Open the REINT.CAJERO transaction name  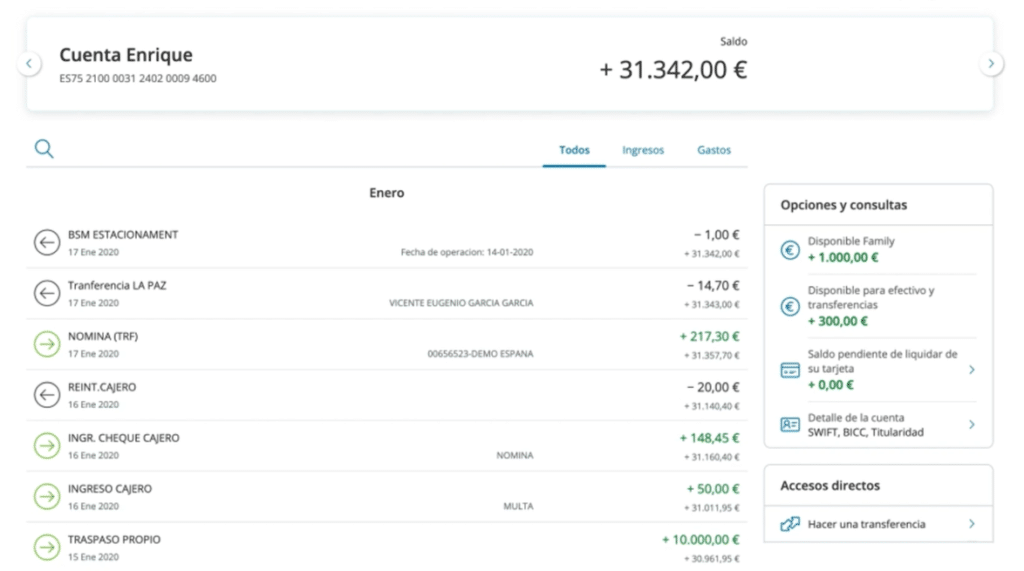102,387
